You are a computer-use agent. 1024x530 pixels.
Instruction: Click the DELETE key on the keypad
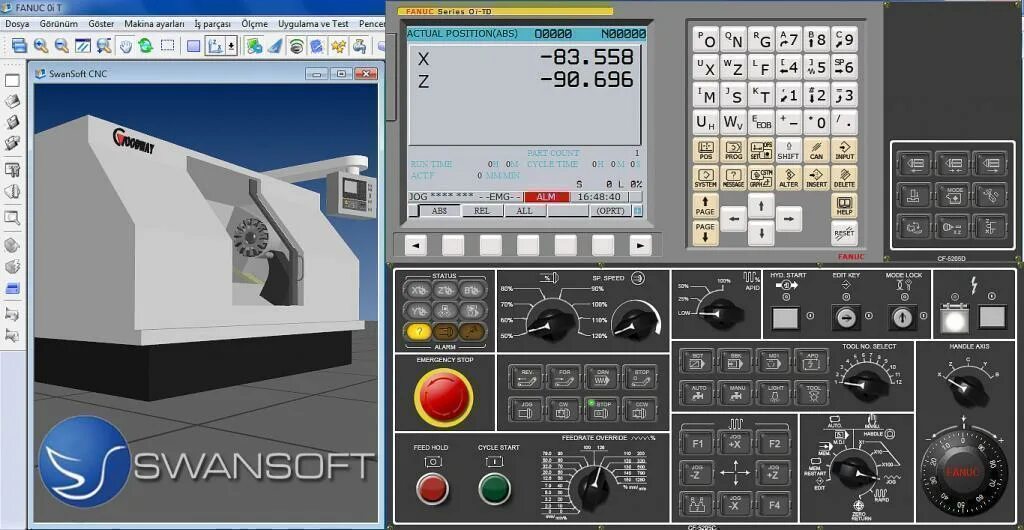click(x=844, y=178)
